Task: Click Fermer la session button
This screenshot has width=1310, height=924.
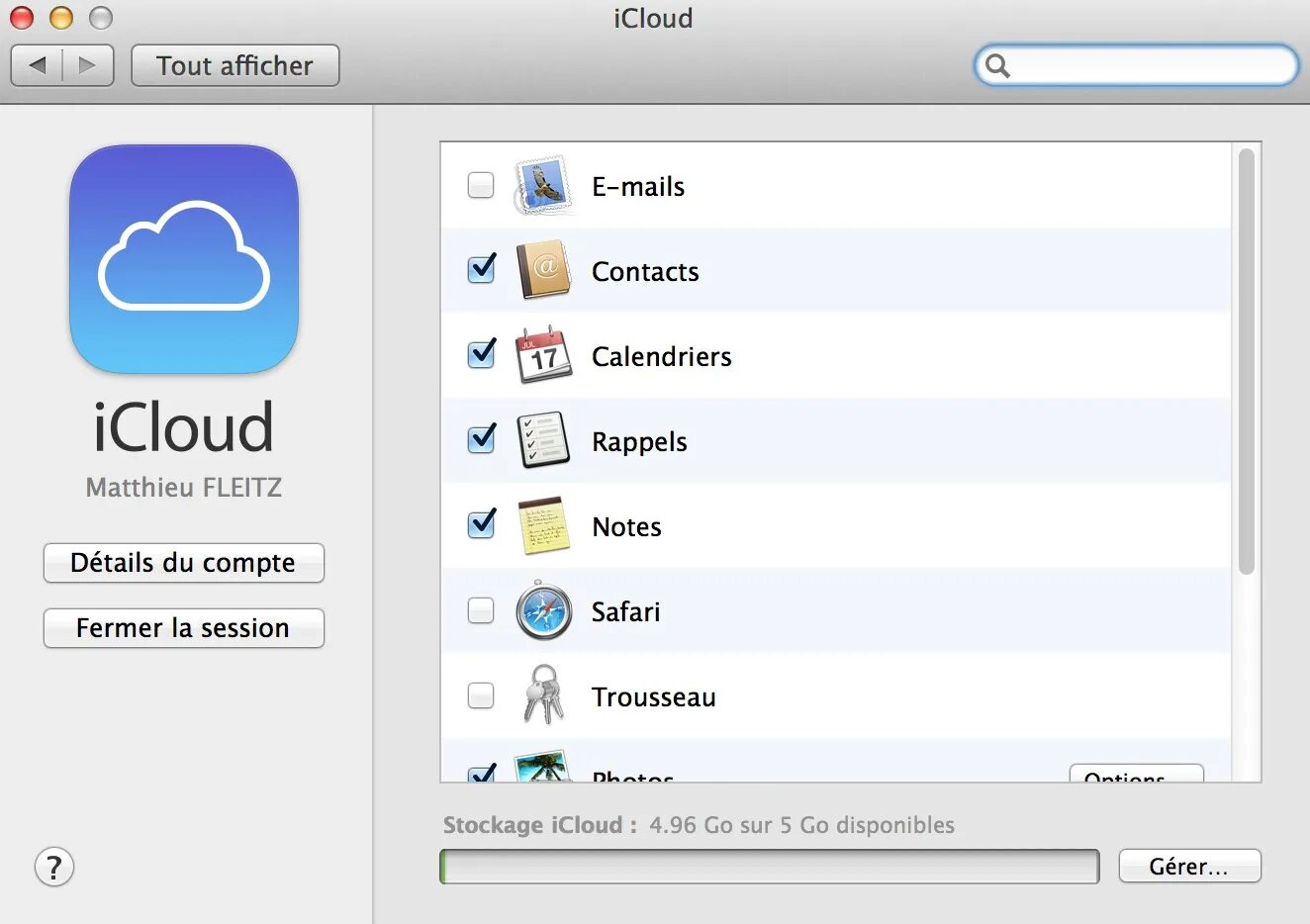Action: (x=184, y=628)
